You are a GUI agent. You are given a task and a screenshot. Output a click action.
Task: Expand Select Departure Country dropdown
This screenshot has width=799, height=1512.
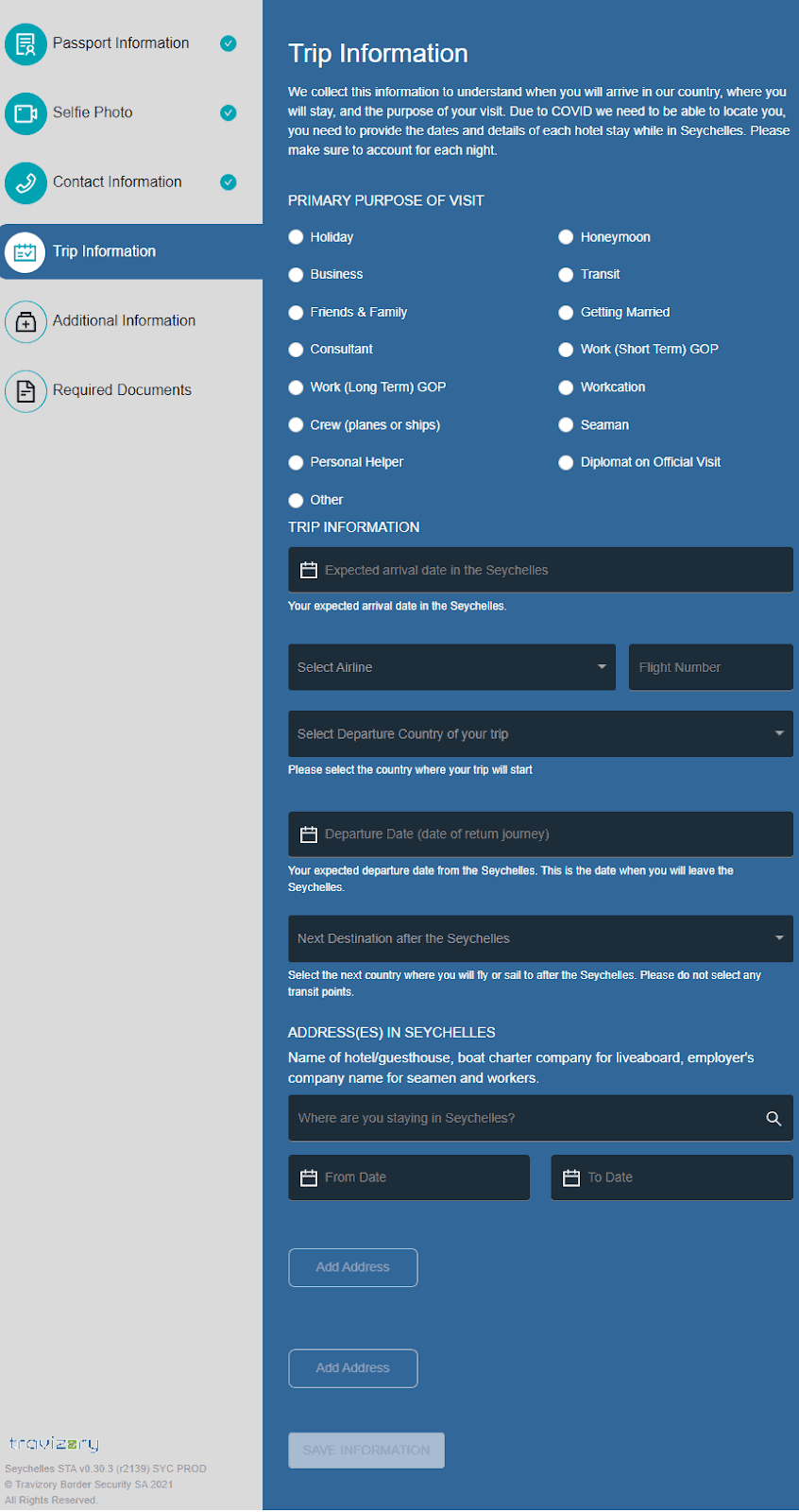point(539,734)
